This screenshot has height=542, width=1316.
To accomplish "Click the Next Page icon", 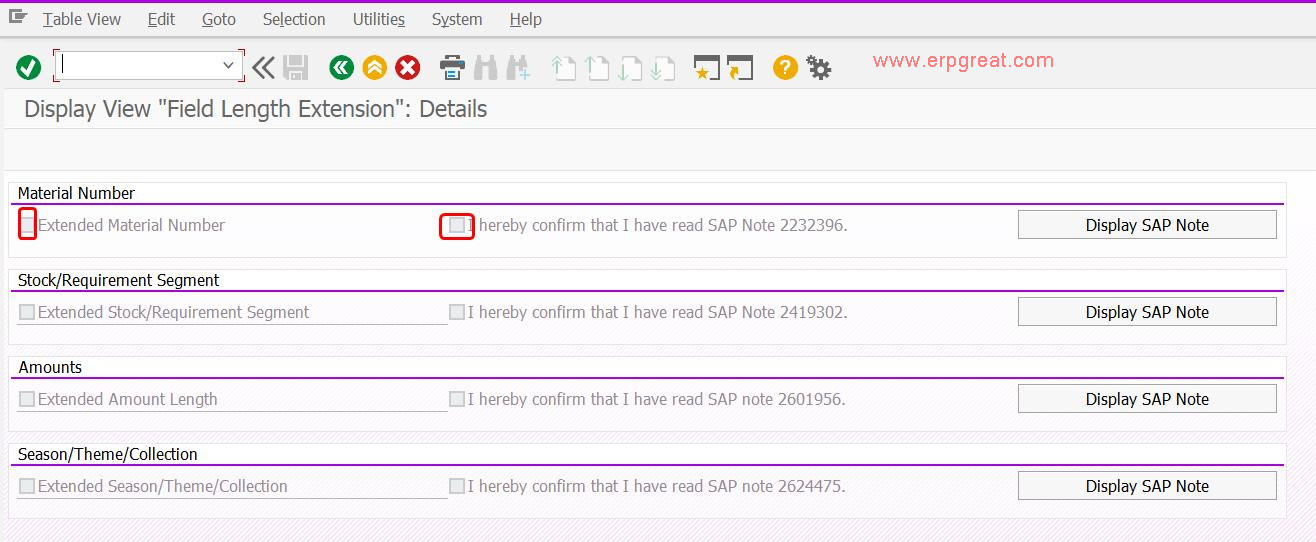I will click(x=630, y=68).
